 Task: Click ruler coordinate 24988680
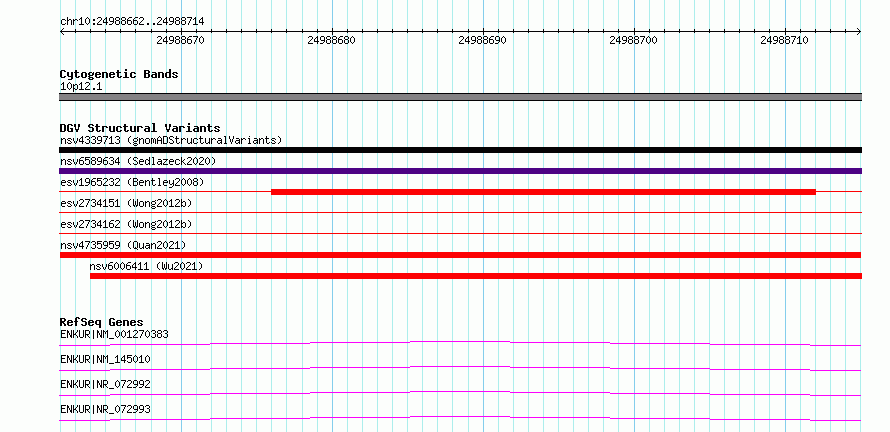click(331, 40)
